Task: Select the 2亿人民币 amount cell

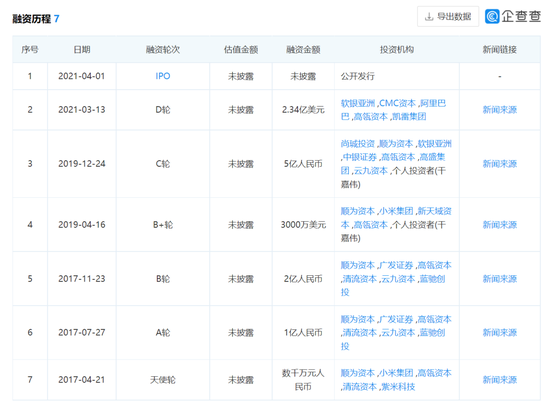Action: click(x=303, y=279)
